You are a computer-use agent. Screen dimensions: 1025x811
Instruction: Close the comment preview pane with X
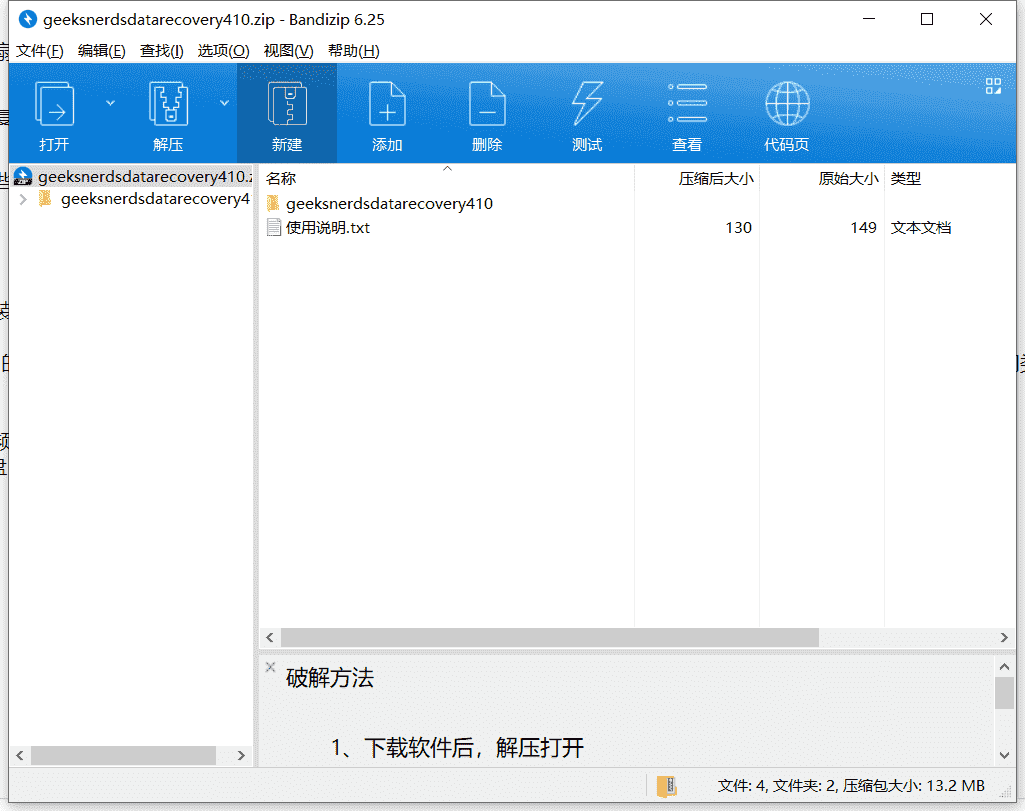click(x=270, y=667)
